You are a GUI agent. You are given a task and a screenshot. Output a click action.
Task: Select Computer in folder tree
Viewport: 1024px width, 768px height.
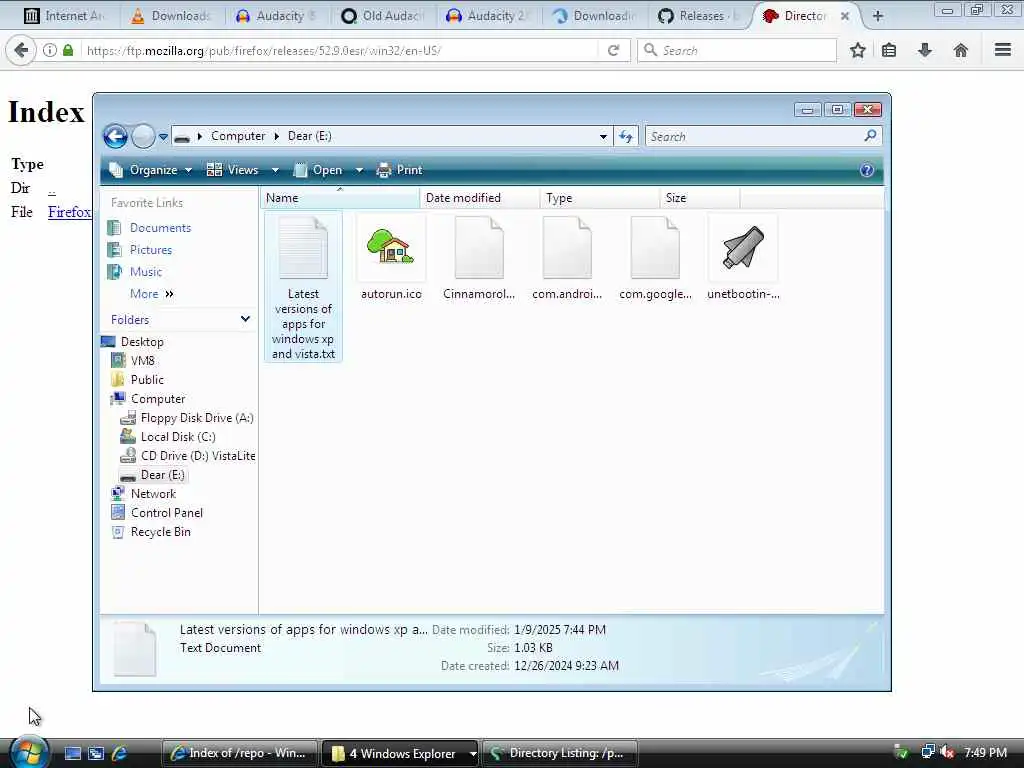coord(158,398)
